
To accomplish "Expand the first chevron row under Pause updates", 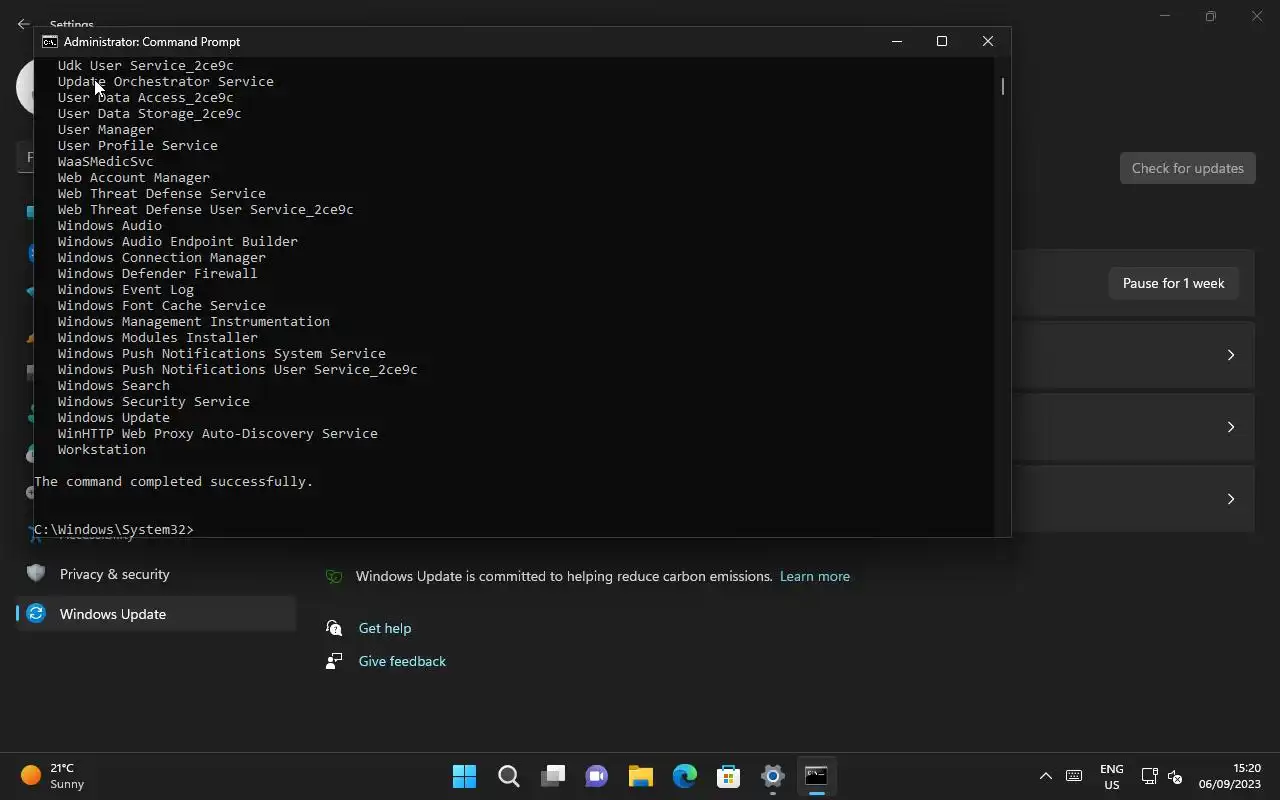I will pyautogui.click(x=1231, y=355).
